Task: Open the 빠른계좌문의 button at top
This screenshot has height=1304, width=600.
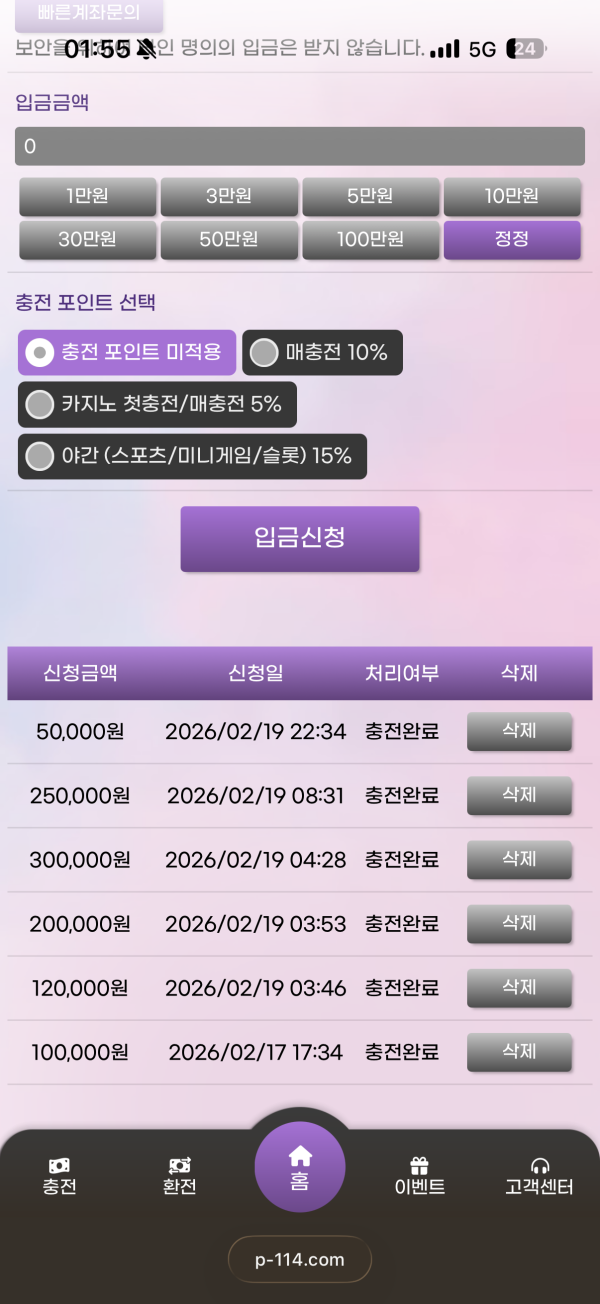Action: (x=88, y=14)
